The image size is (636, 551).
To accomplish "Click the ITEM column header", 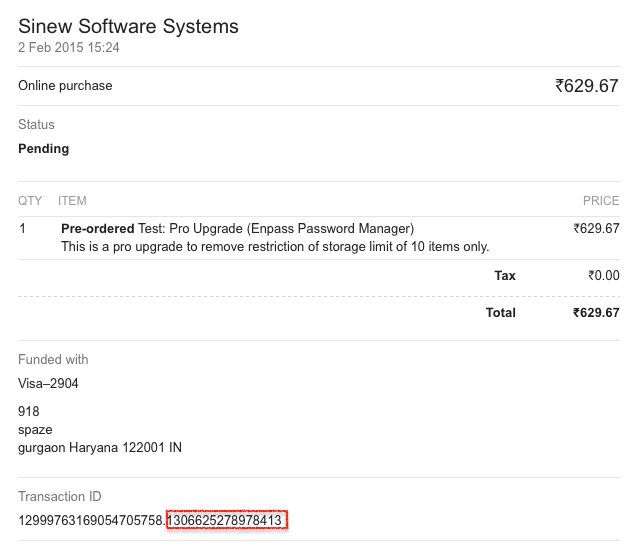I will click(x=72, y=201).
